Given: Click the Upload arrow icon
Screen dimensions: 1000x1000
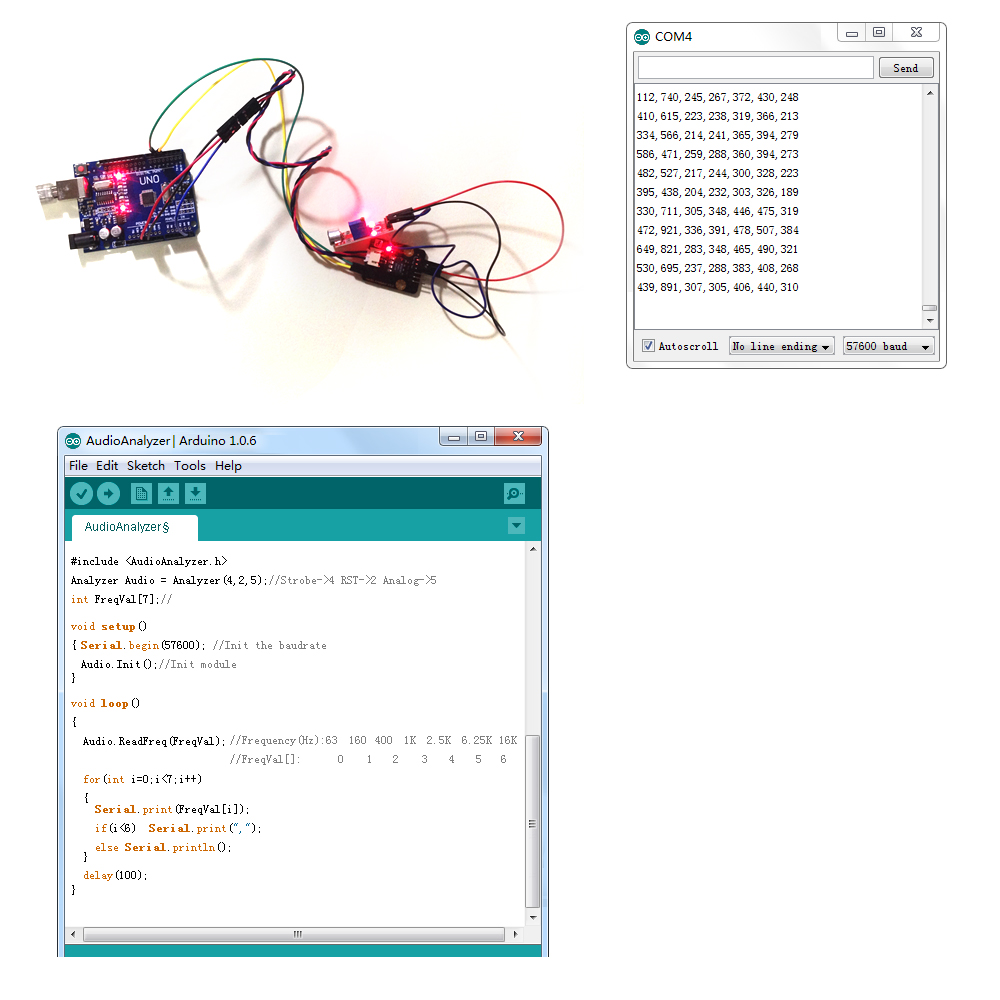Looking at the screenshot, I should click(x=108, y=494).
